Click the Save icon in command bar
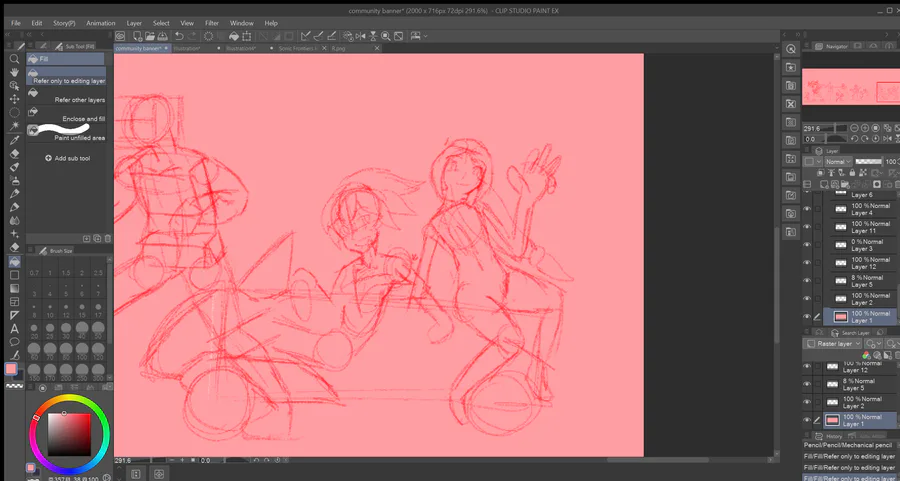 click(162, 36)
